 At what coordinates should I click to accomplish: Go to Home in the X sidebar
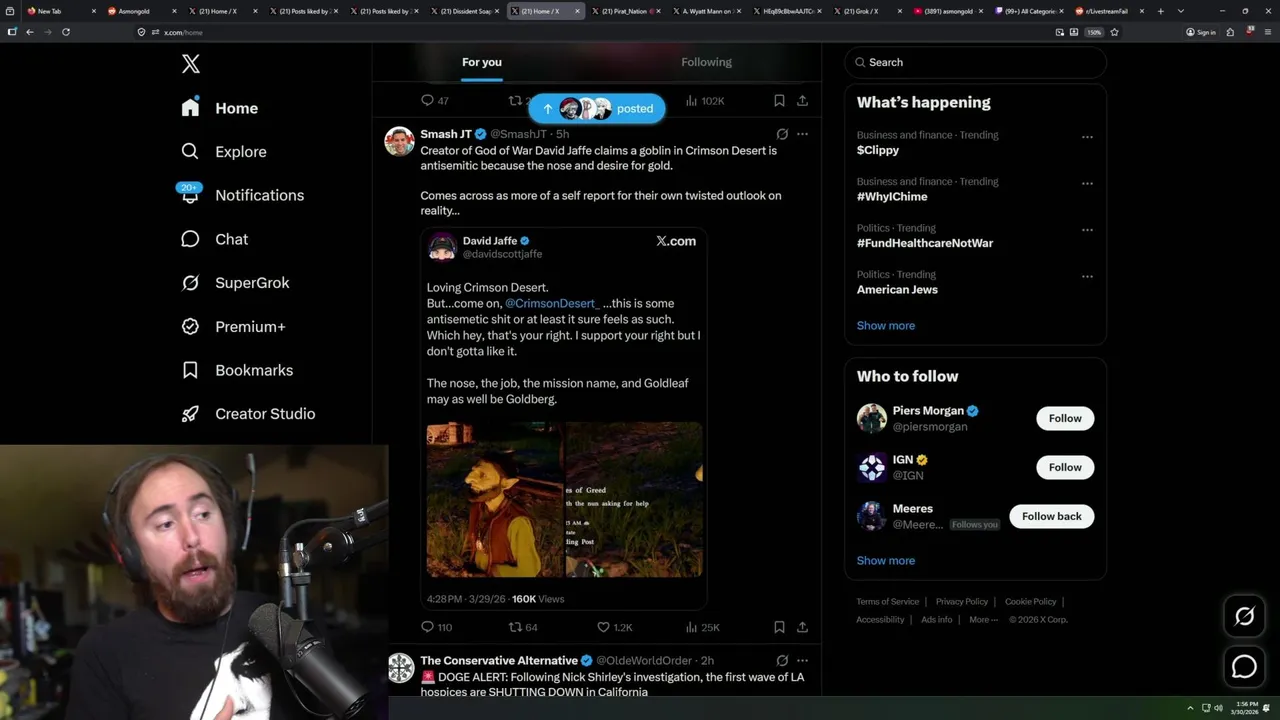point(220,108)
